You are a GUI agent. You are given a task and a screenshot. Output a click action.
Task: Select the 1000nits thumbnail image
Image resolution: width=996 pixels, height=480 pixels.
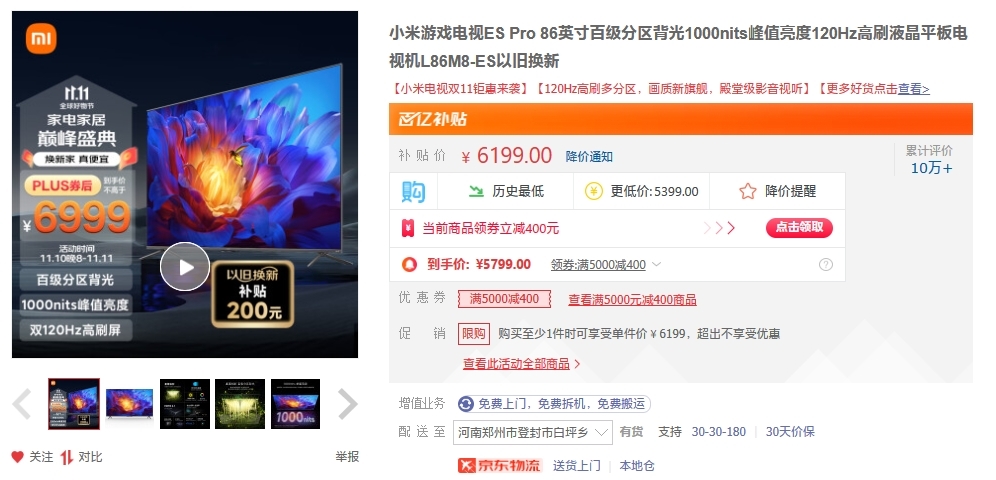click(x=295, y=404)
